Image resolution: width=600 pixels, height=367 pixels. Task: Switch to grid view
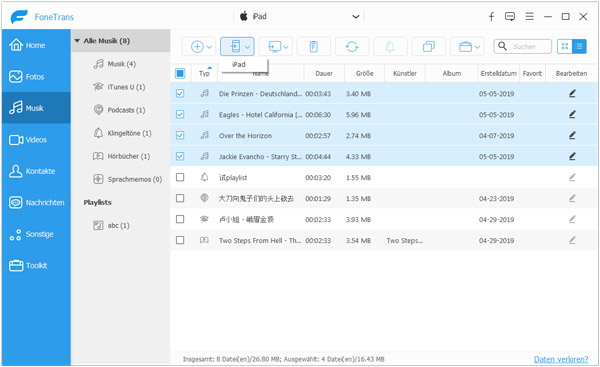[564, 46]
